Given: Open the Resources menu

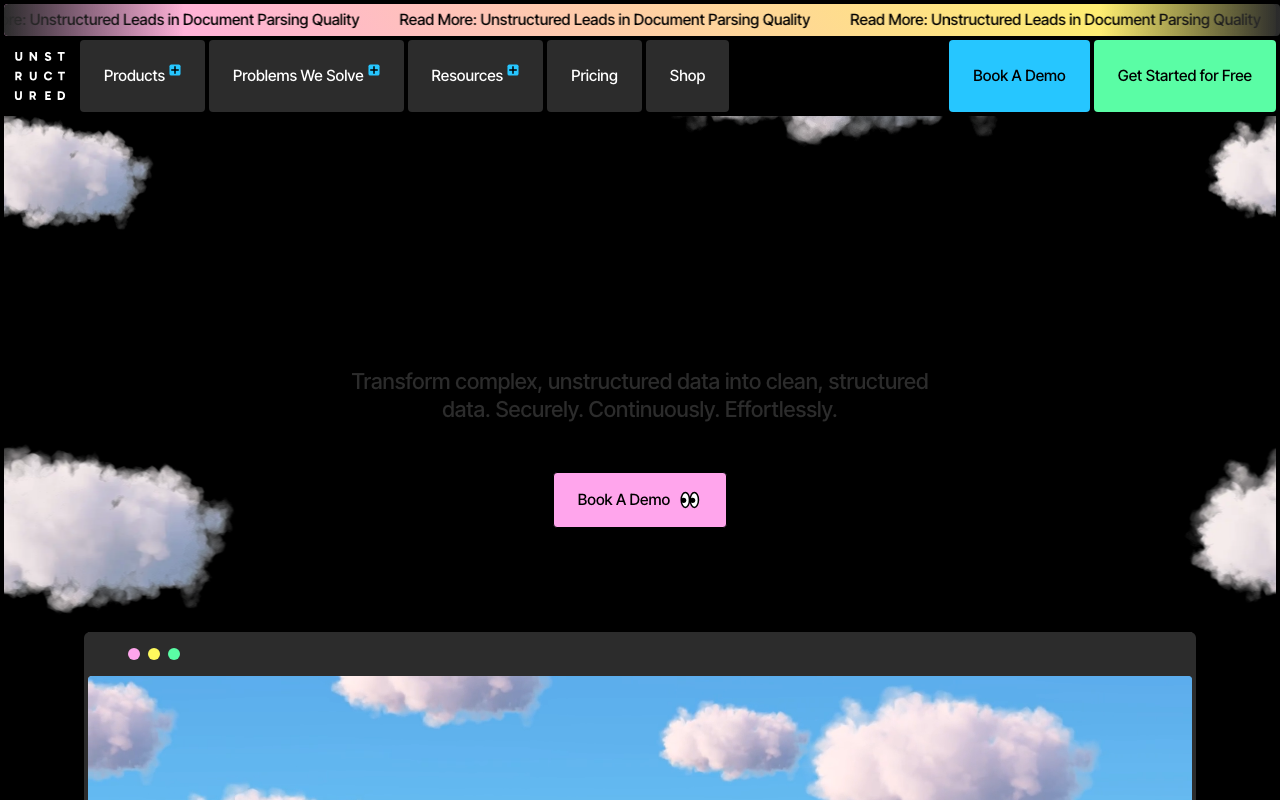Looking at the screenshot, I should pos(475,76).
